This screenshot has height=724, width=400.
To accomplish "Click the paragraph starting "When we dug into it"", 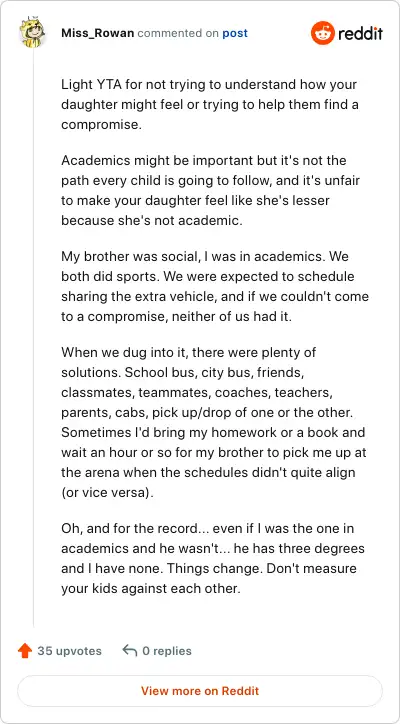I will 213,422.
